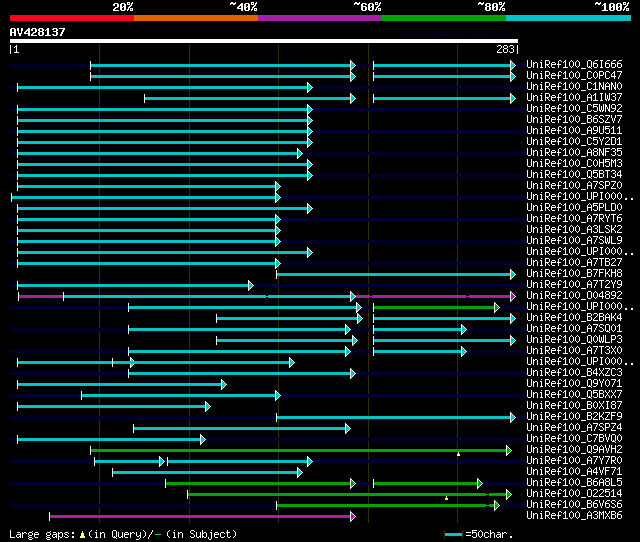Click the UniRef100_B6A8L5 hit name
Image resolution: width=640 pixels, height=542 pixels.
[x=574, y=483]
